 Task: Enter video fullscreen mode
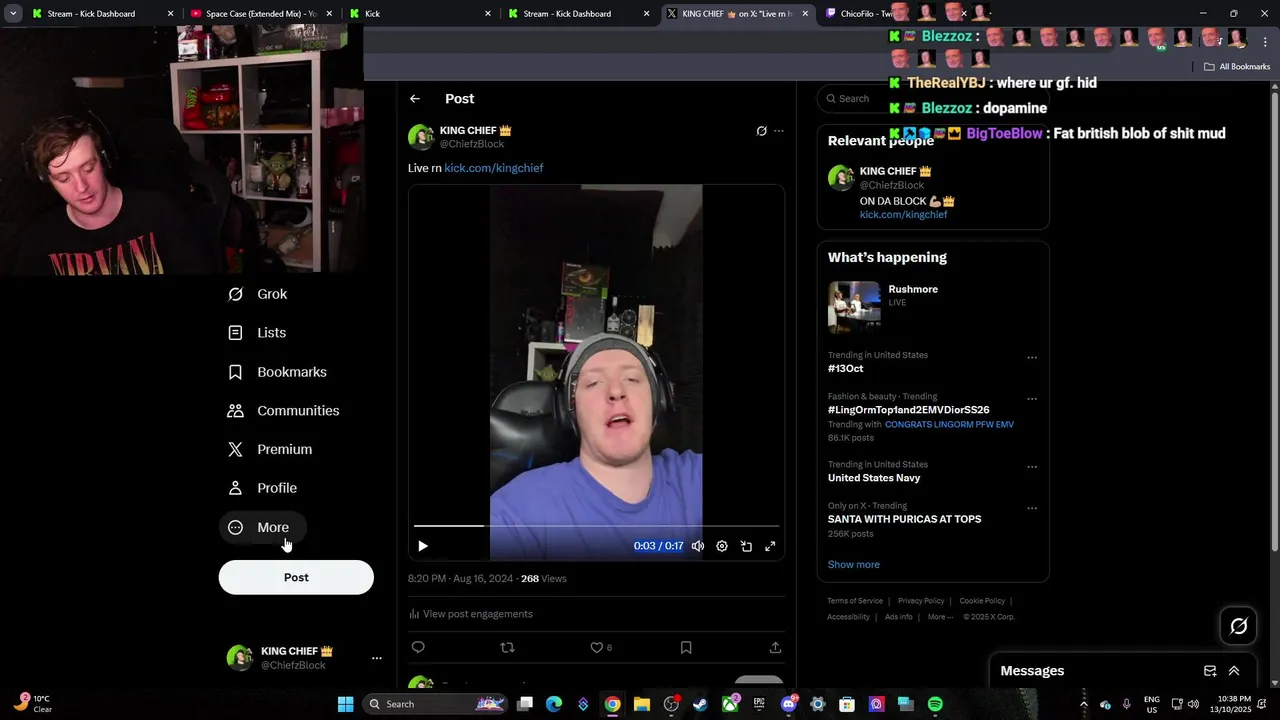pos(770,546)
